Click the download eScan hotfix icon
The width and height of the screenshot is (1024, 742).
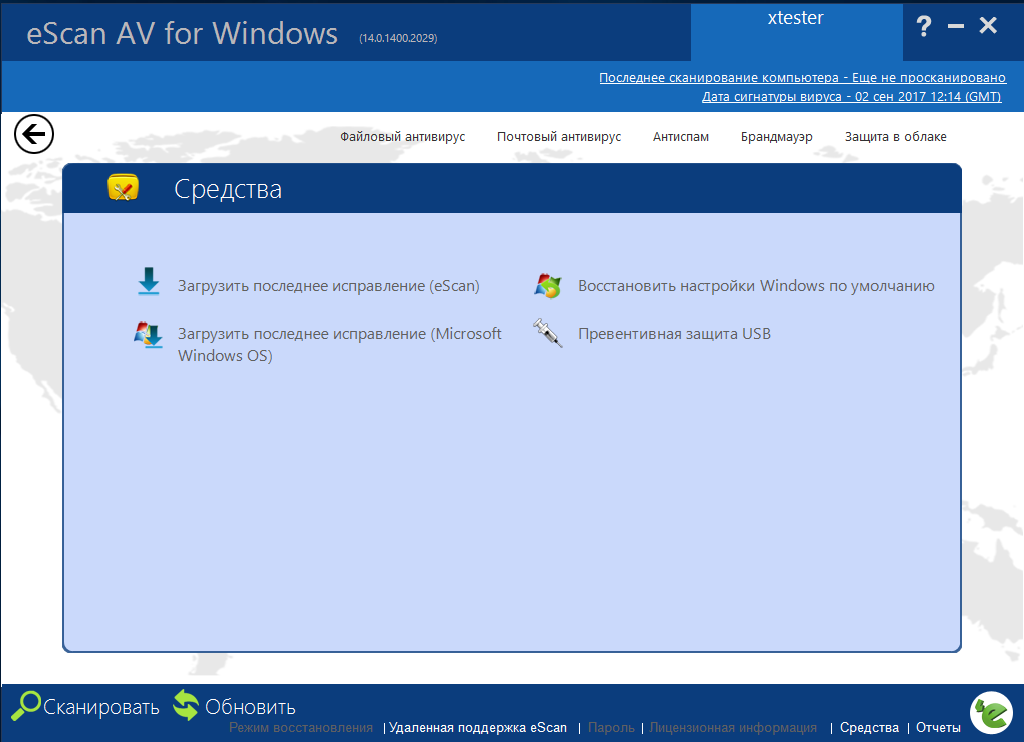pos(149,283)
